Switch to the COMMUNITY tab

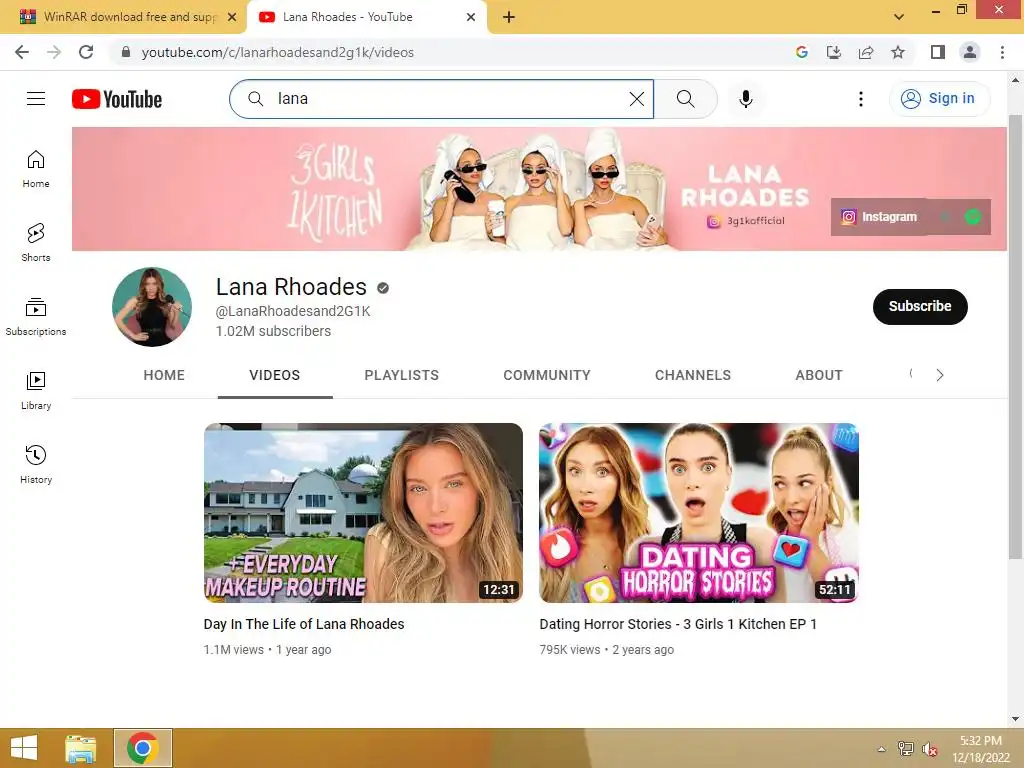547,375
